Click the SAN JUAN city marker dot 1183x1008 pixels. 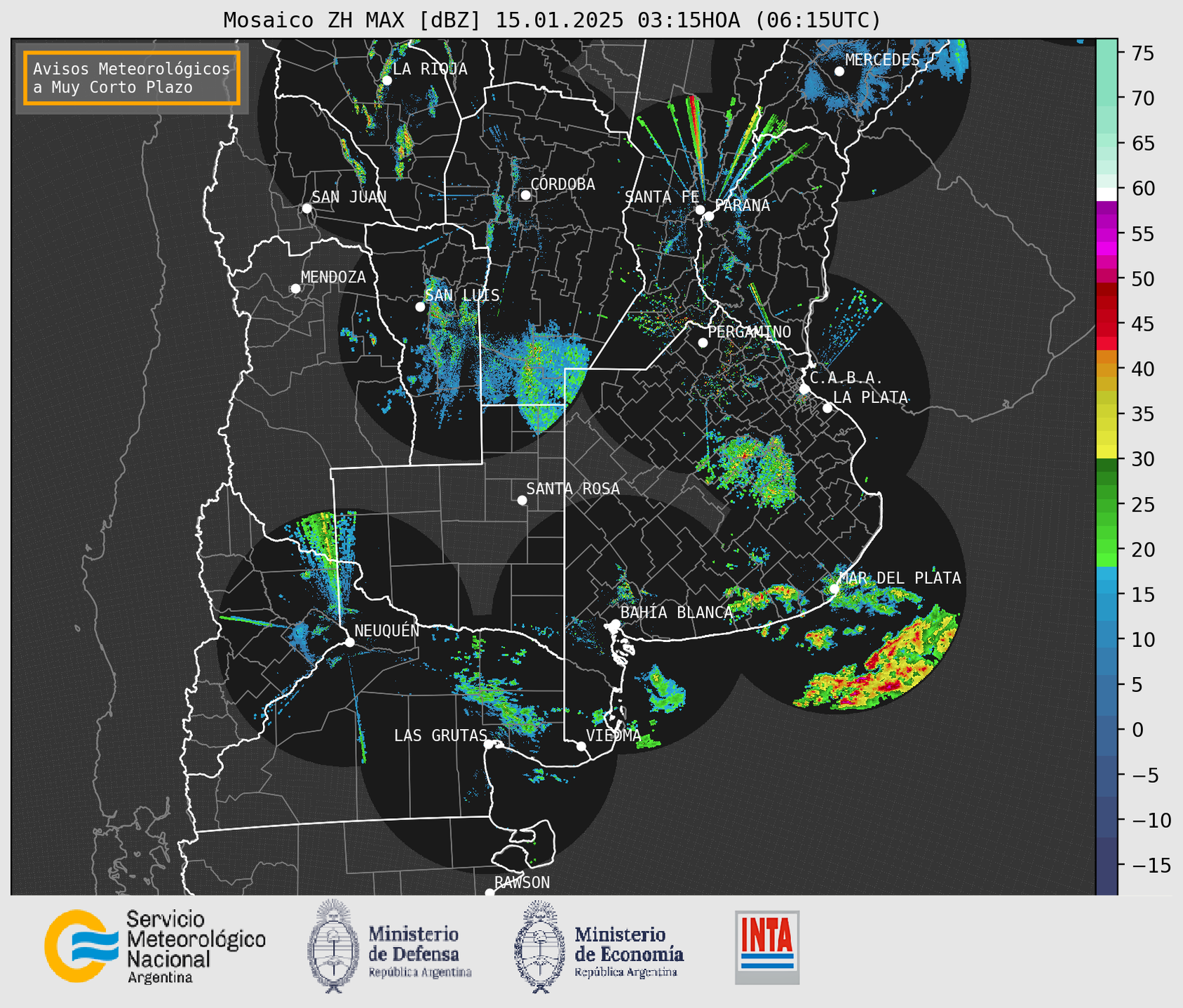306,208
